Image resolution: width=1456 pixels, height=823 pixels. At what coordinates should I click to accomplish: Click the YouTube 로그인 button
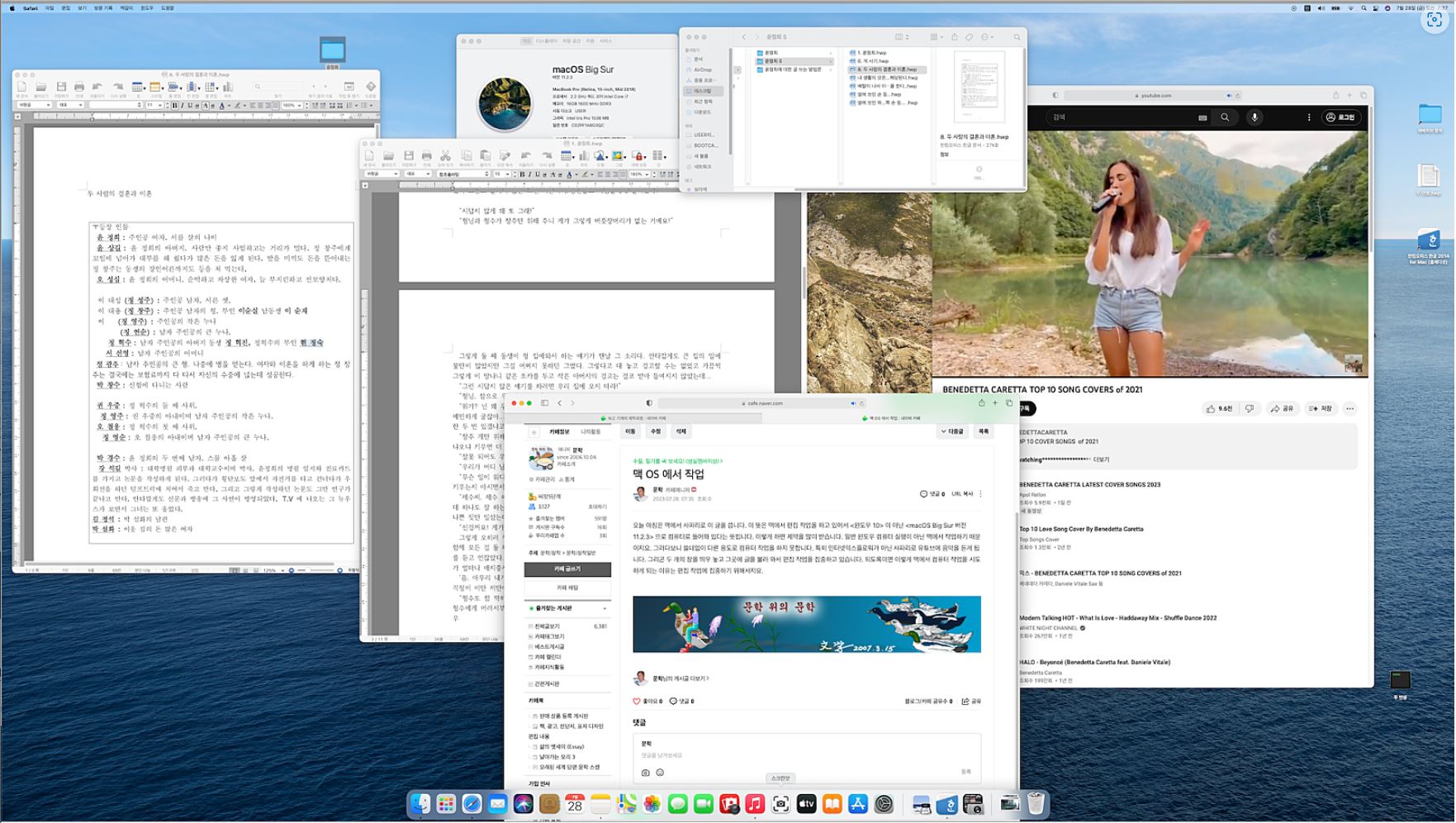click(x=1340, y=117)
